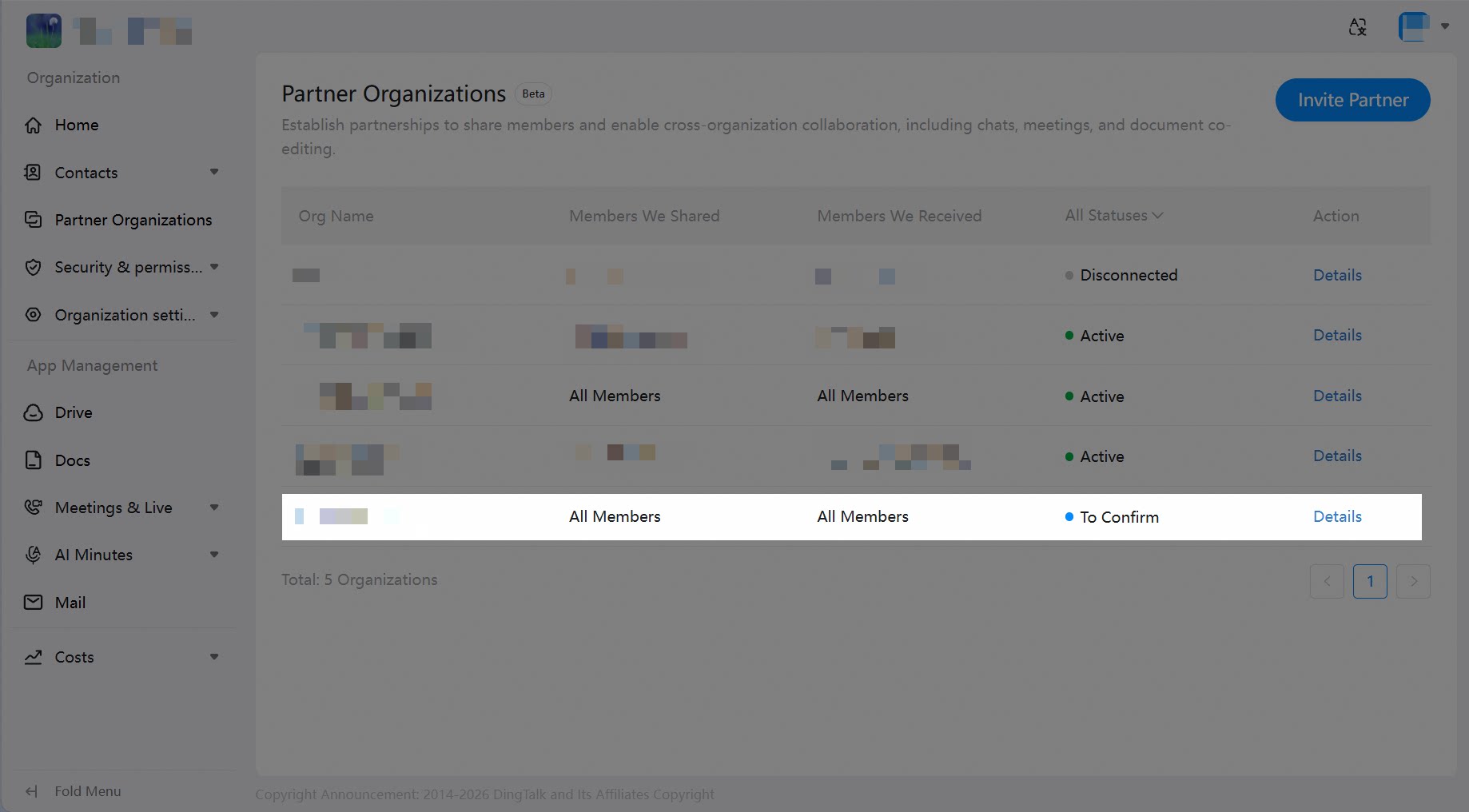The image size is (1469, 812).
Task: Click the translate language icon in header
Action: point(1357,27)
